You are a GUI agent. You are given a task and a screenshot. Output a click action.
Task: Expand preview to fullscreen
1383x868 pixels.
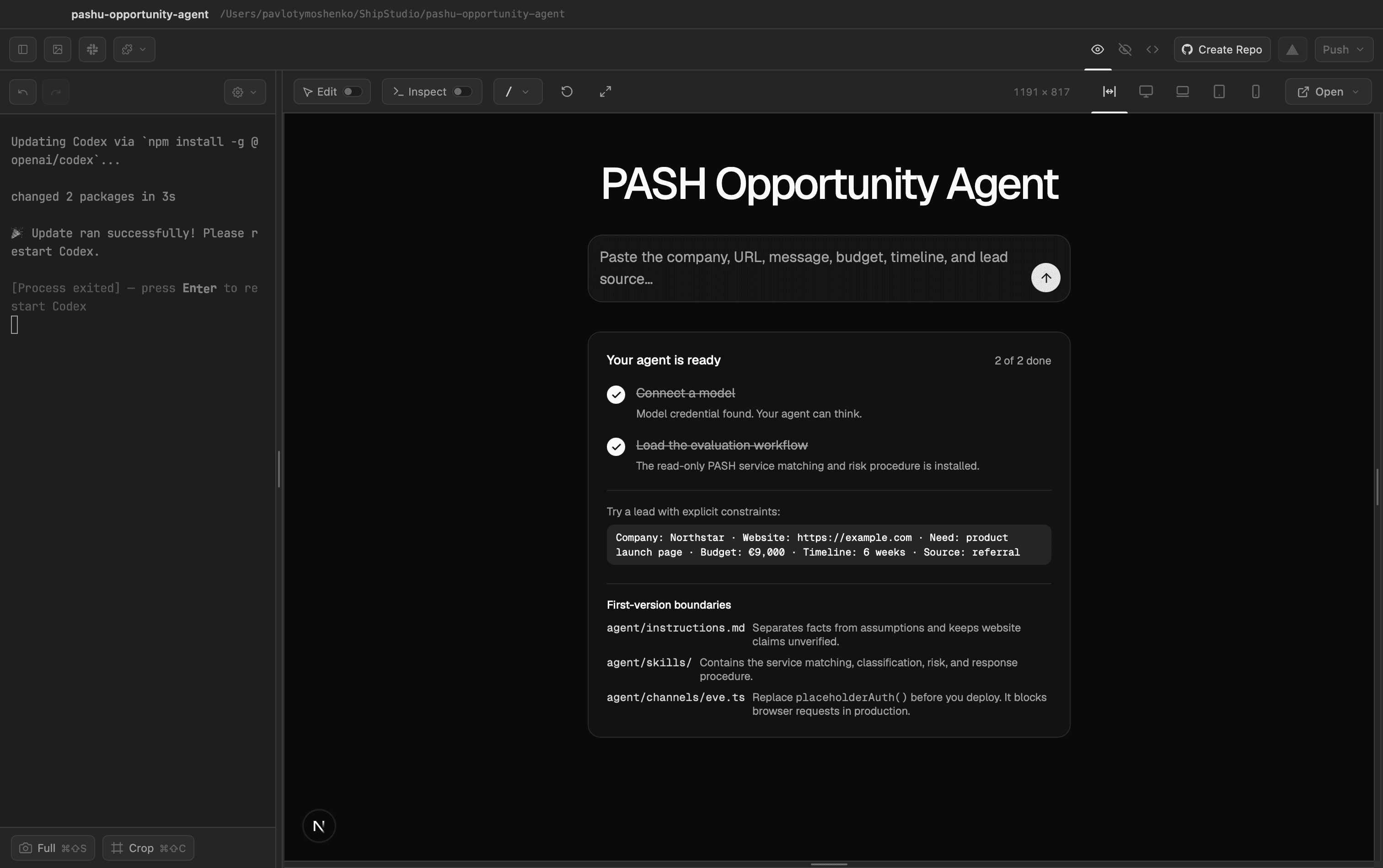coord(606,92)
